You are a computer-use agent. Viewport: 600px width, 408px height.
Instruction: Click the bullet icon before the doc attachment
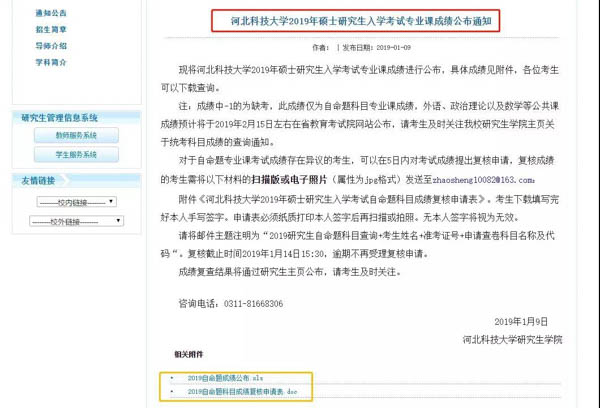(171, 392)
